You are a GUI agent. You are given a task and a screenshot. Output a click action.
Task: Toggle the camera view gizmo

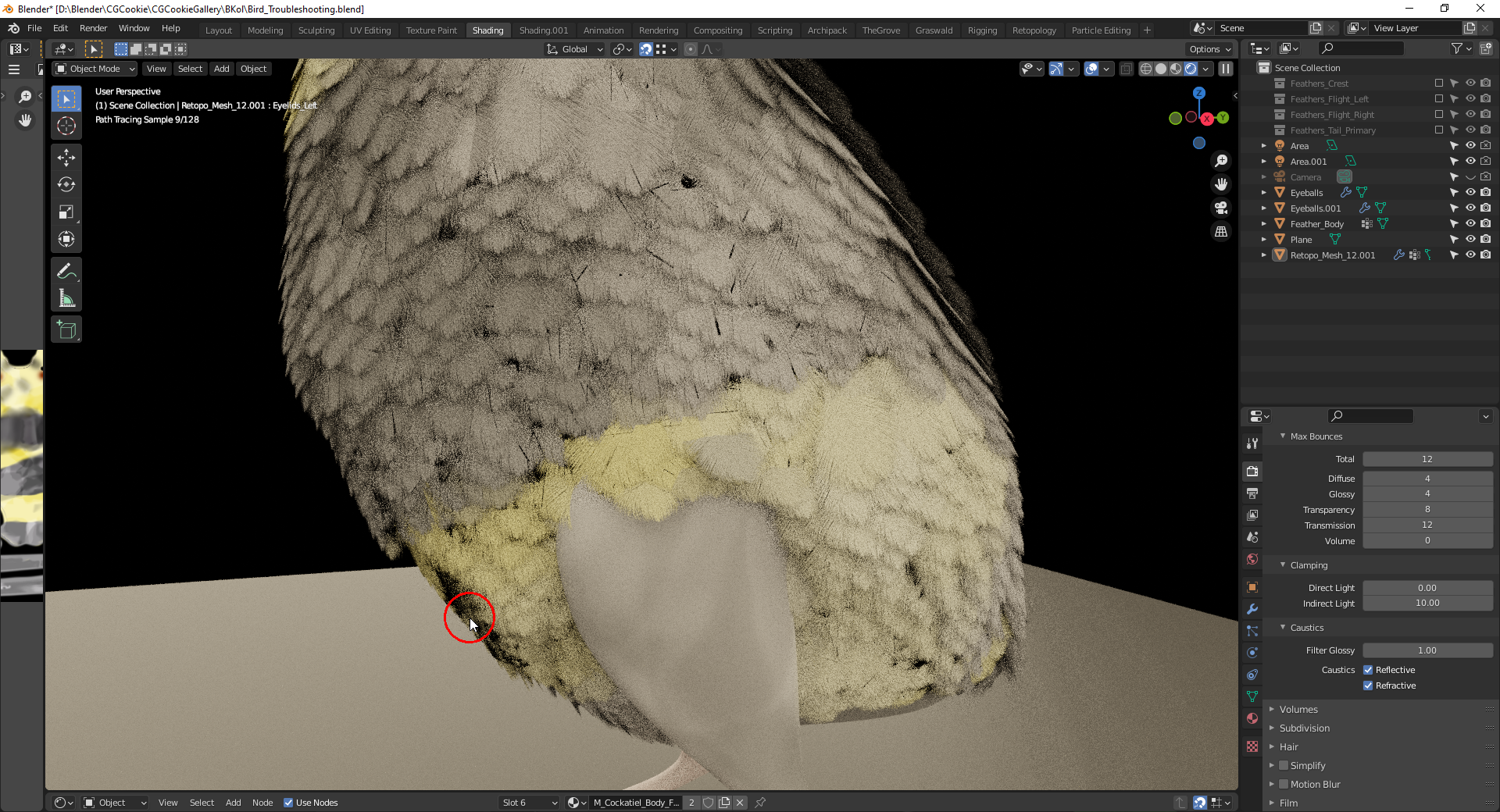[1221, 208]
